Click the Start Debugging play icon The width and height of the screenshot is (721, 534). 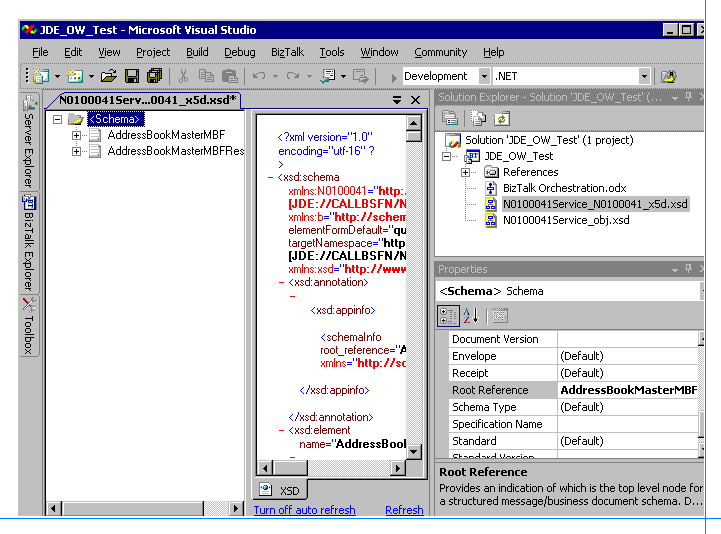[394, 77]
